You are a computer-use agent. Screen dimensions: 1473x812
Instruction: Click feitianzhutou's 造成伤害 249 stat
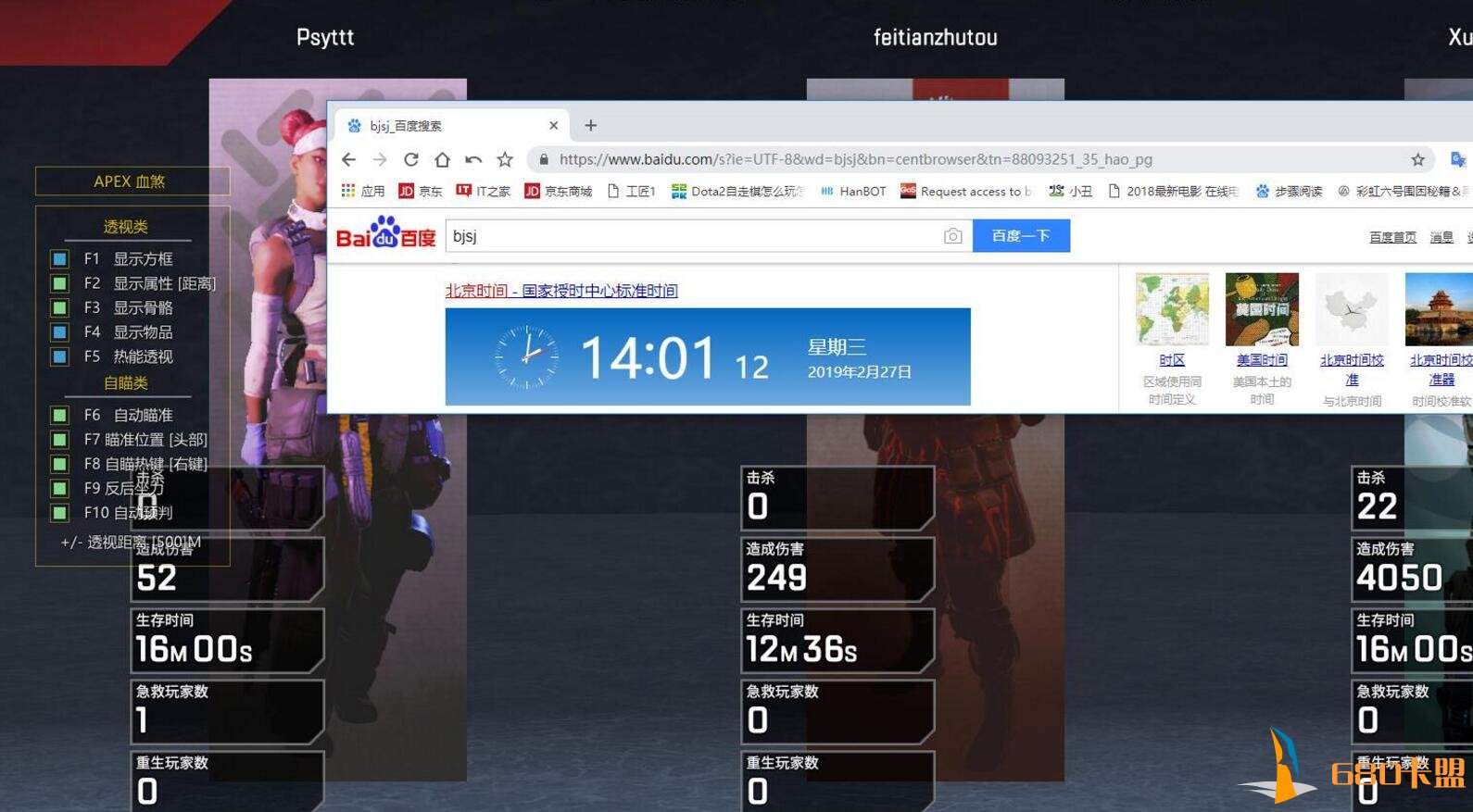[837, 568]
